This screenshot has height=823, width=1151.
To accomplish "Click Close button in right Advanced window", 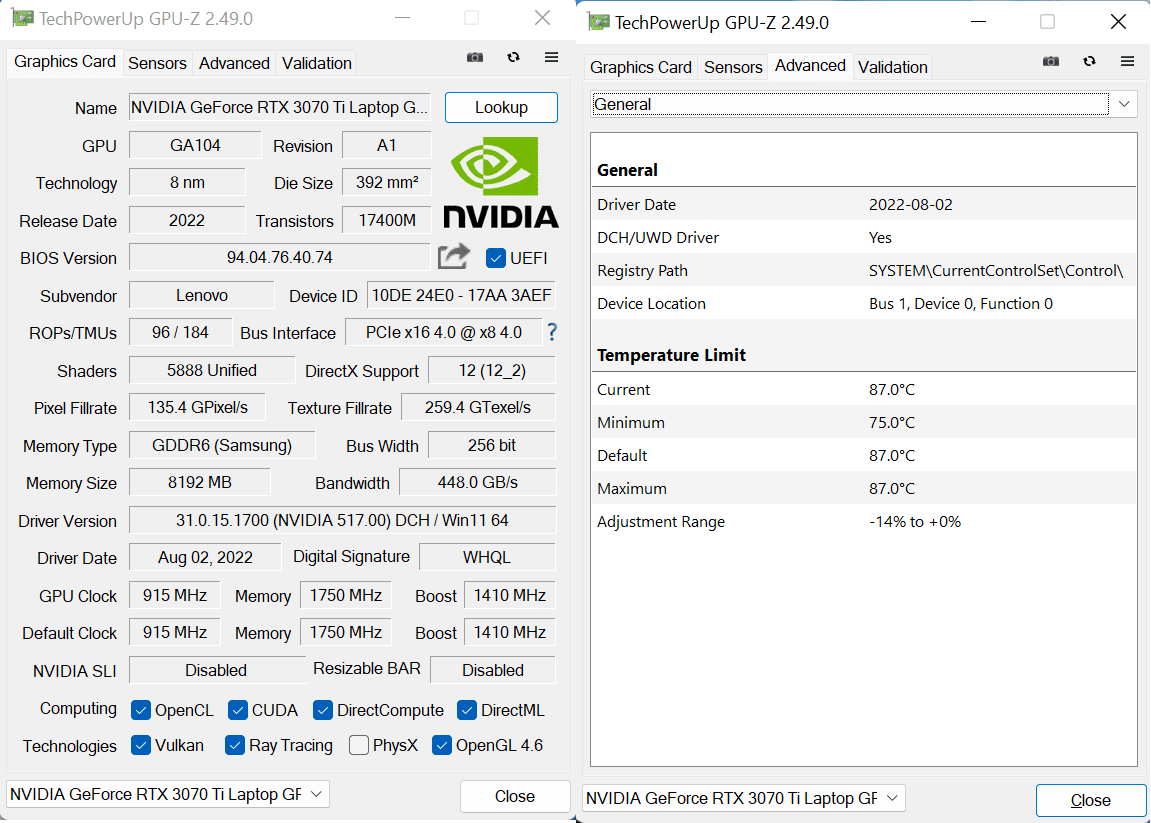I will (1091, 800).
